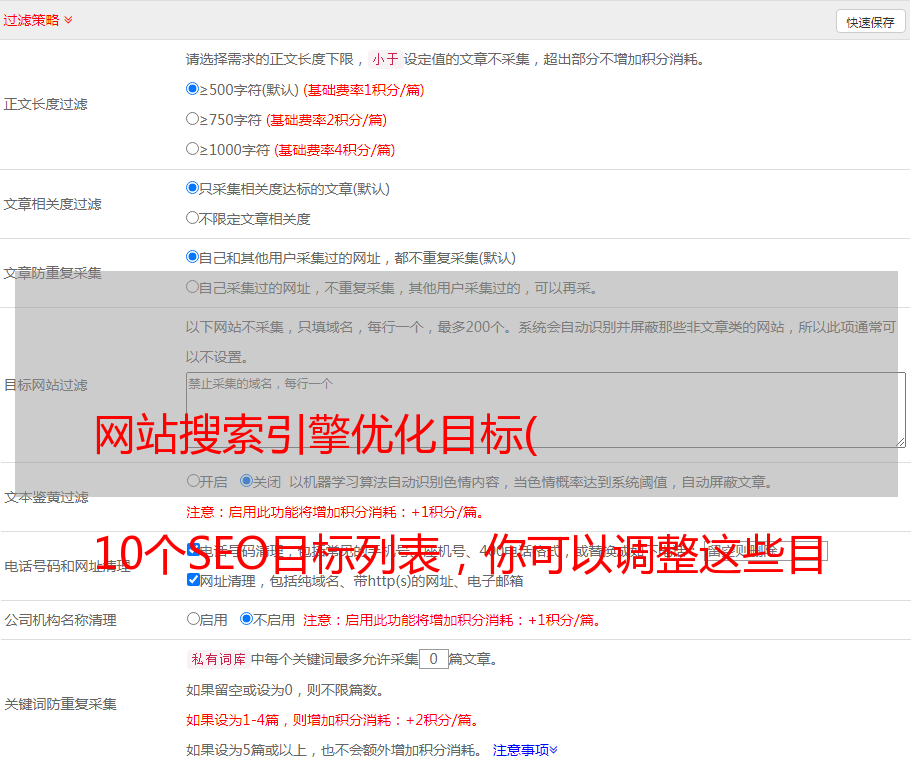The height and width of the screenshot is (768, 912).
Task: Toggle the 网址清理 checkbox
Action: [193, 580]
